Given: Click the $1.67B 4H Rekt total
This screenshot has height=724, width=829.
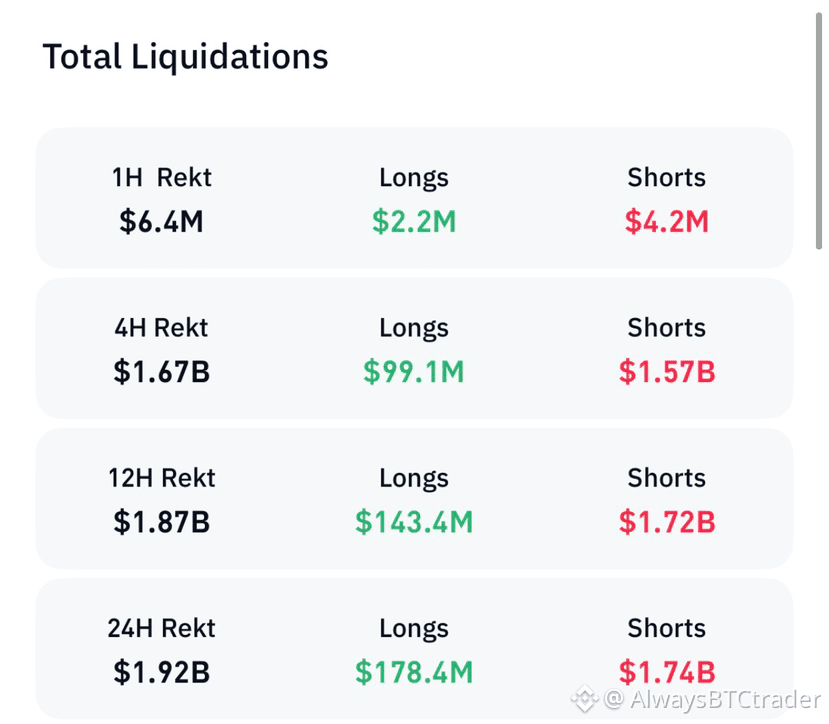Looking at the screenshot, I should (161, 371).
